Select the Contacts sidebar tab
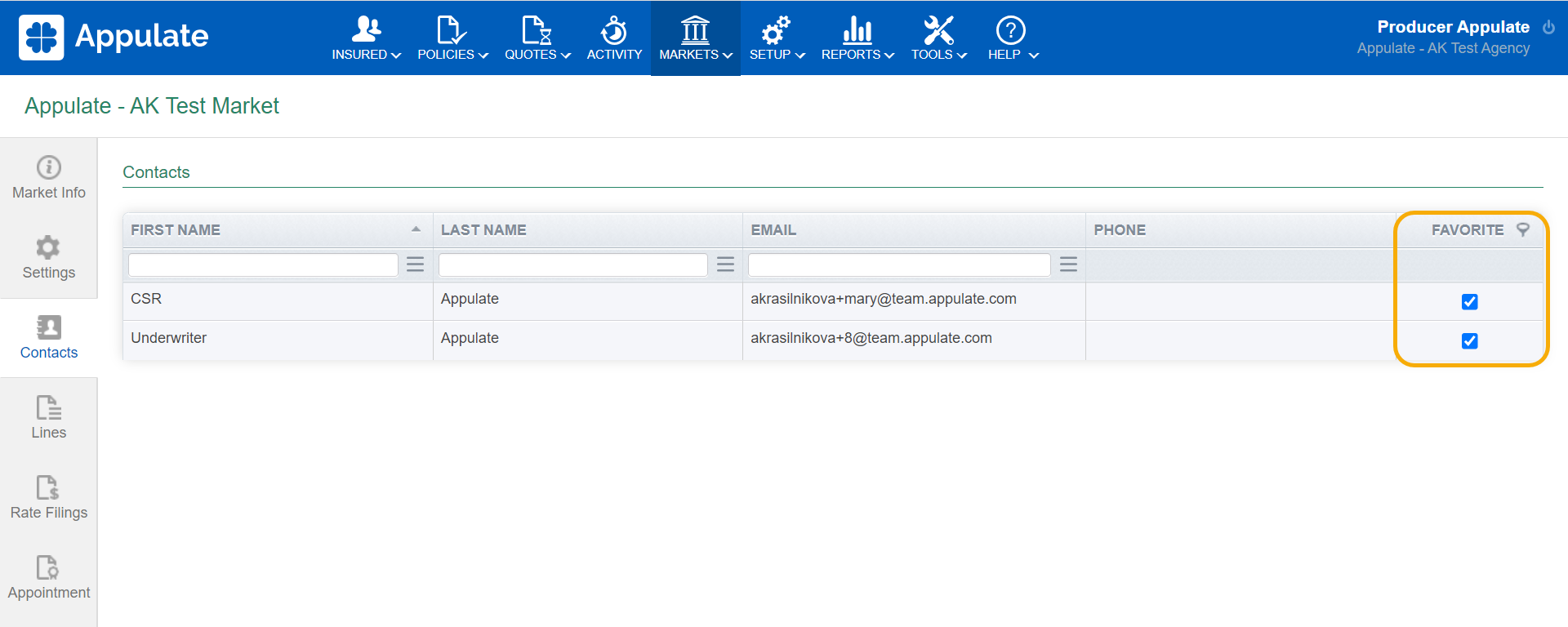This screenshot has height=627, width=1568. (49, 337)
